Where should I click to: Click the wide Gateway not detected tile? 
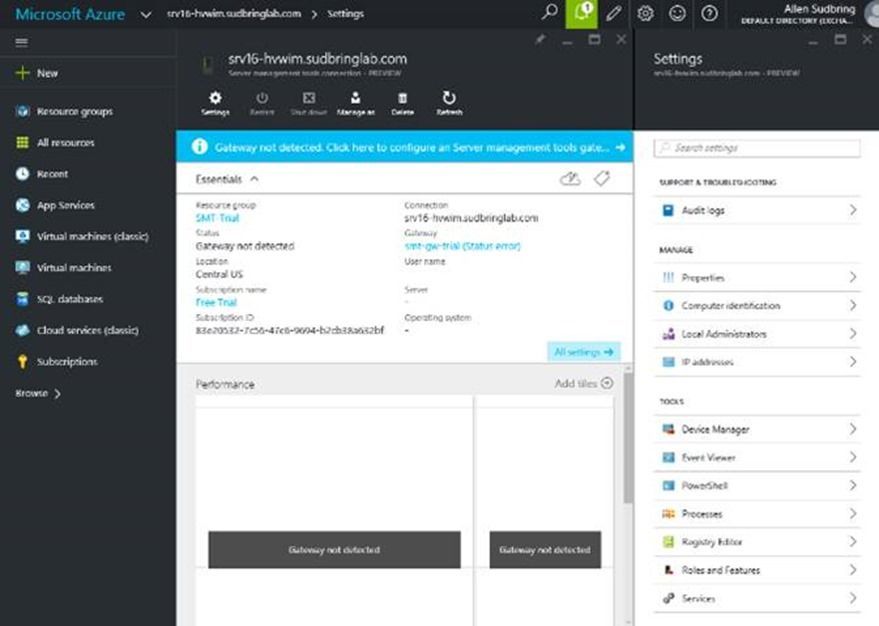(x=334, y=550)
